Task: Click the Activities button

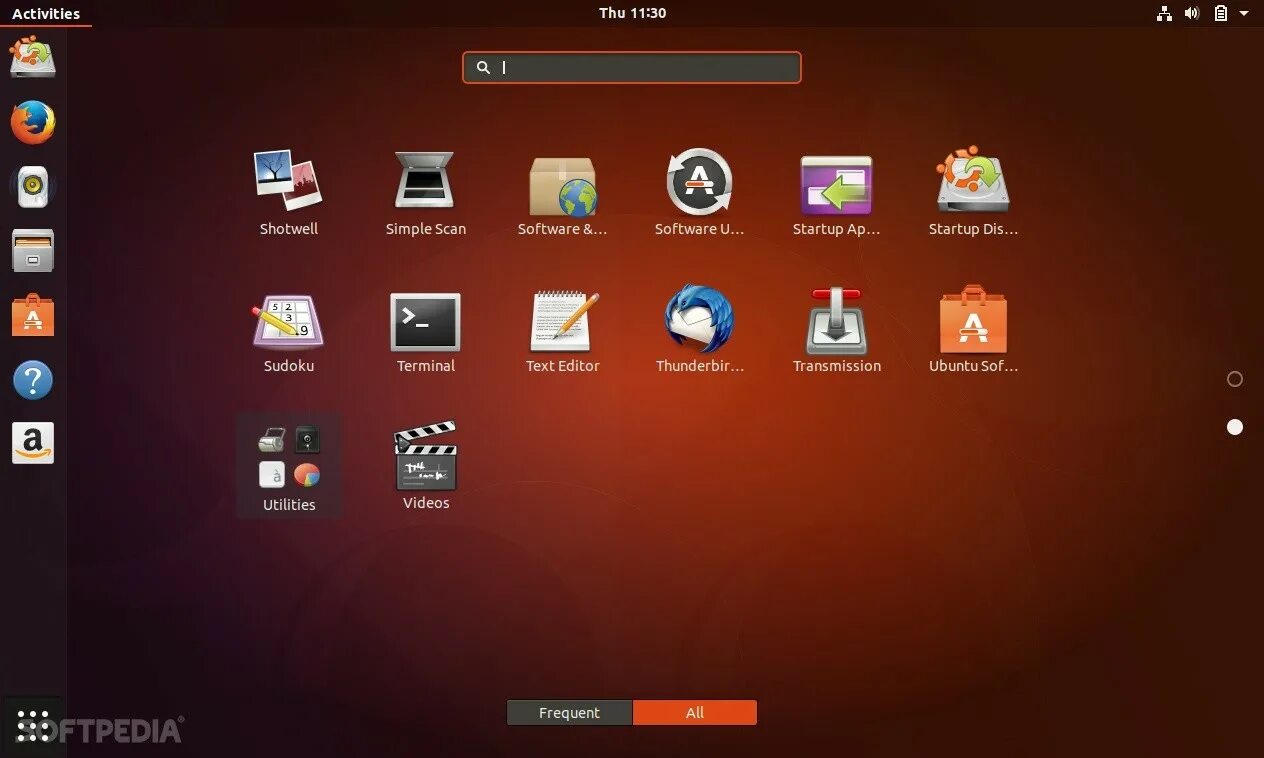Action: [46, 13]
